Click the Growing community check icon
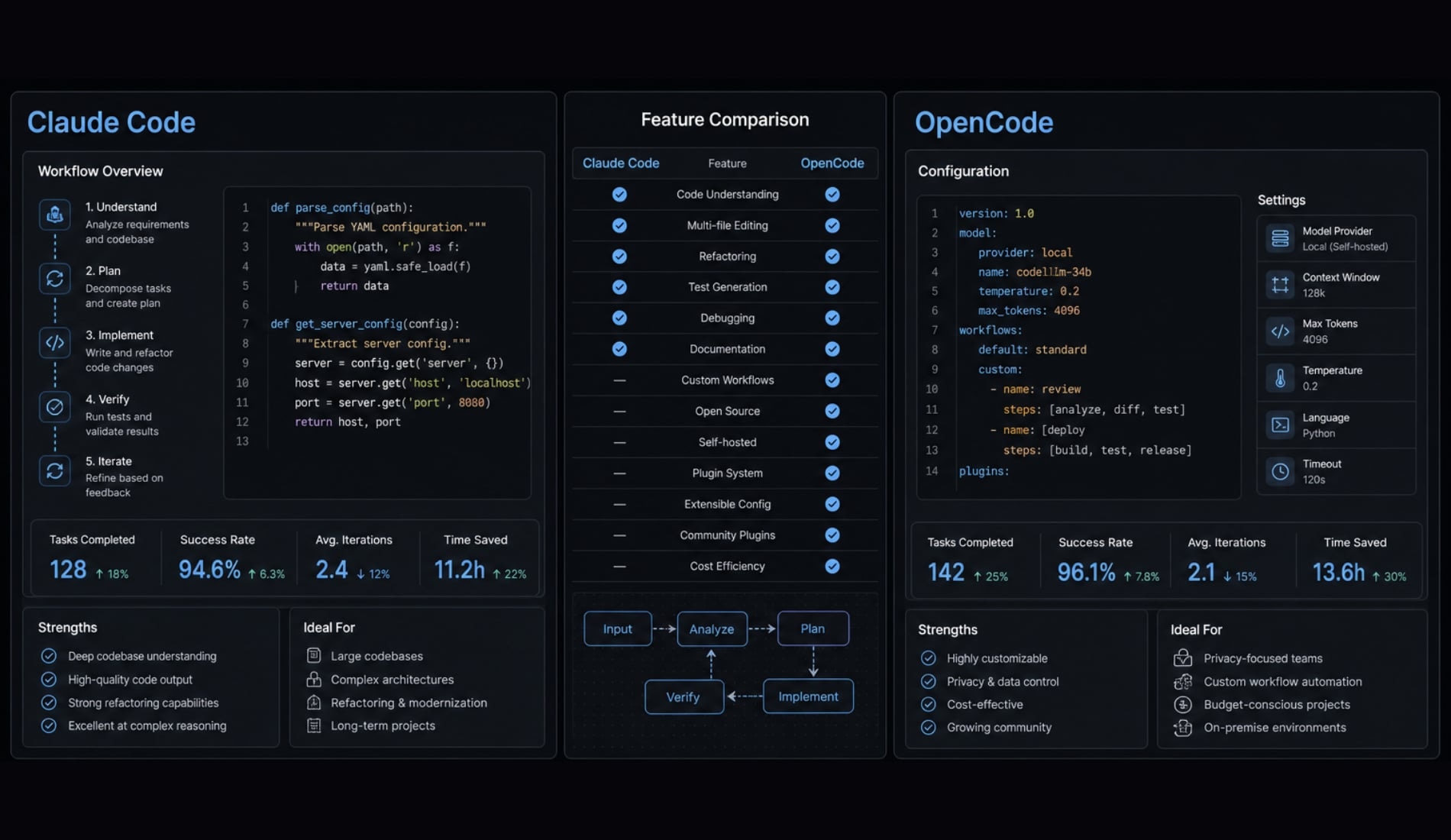Viewport: 1451px width, 840px height. pyautogui.click(x=929, y=728)
